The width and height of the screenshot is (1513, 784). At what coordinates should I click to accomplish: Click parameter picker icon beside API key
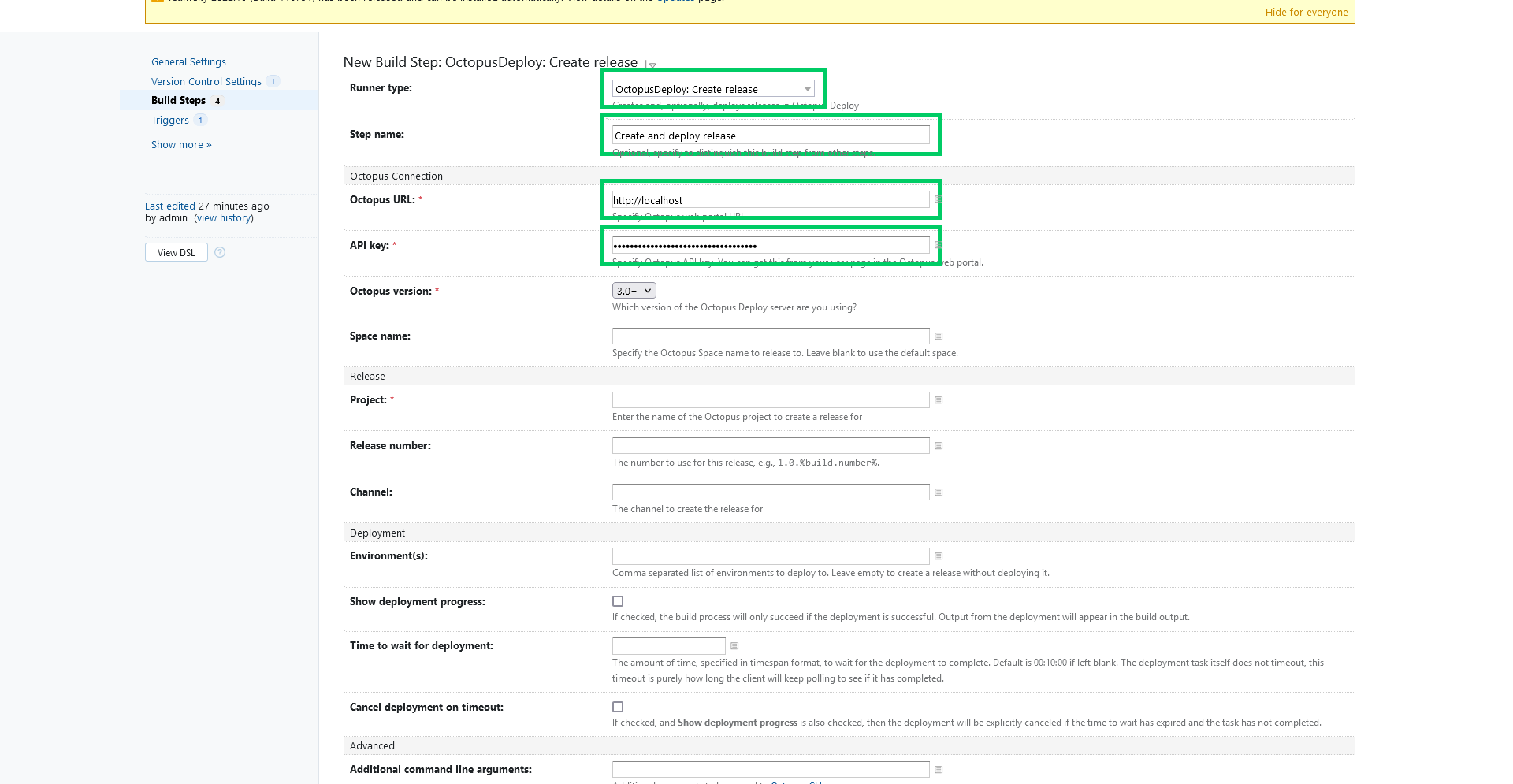pyautogui.click(x=939, y=246)
